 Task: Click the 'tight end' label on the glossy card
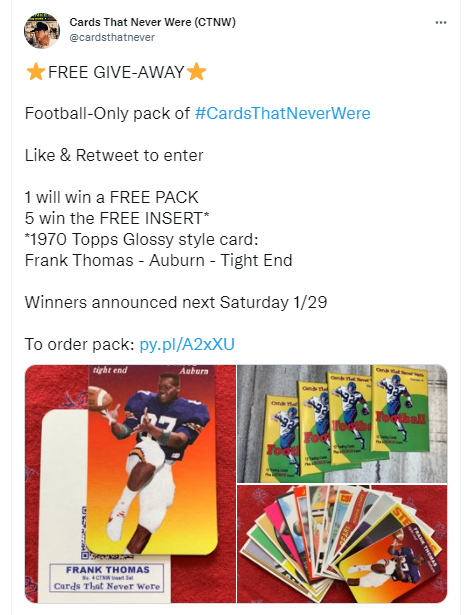tap(110, 370)
